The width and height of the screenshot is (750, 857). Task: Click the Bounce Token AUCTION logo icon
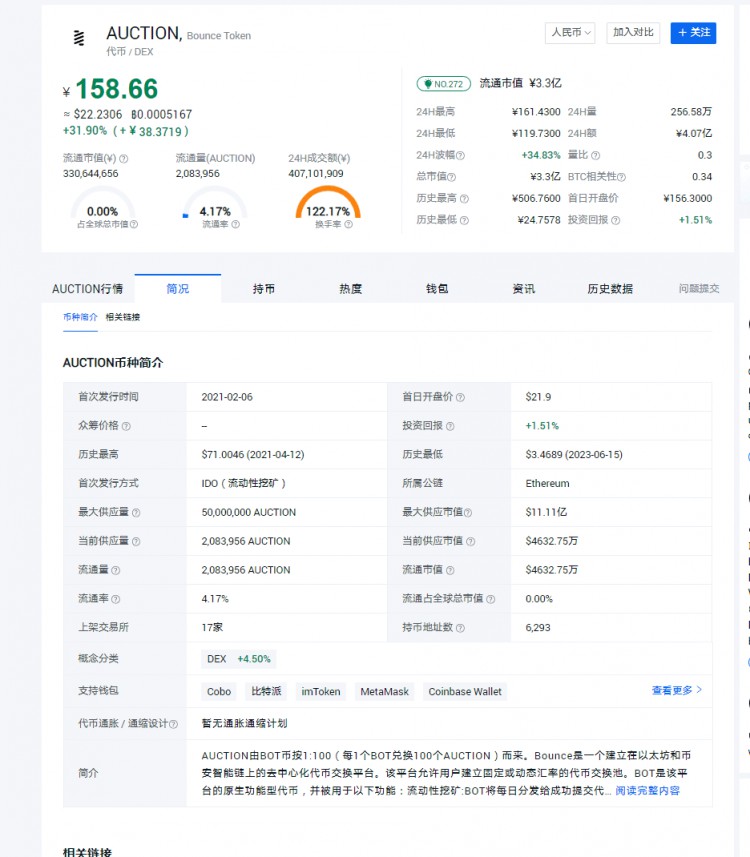coord(79,38)
